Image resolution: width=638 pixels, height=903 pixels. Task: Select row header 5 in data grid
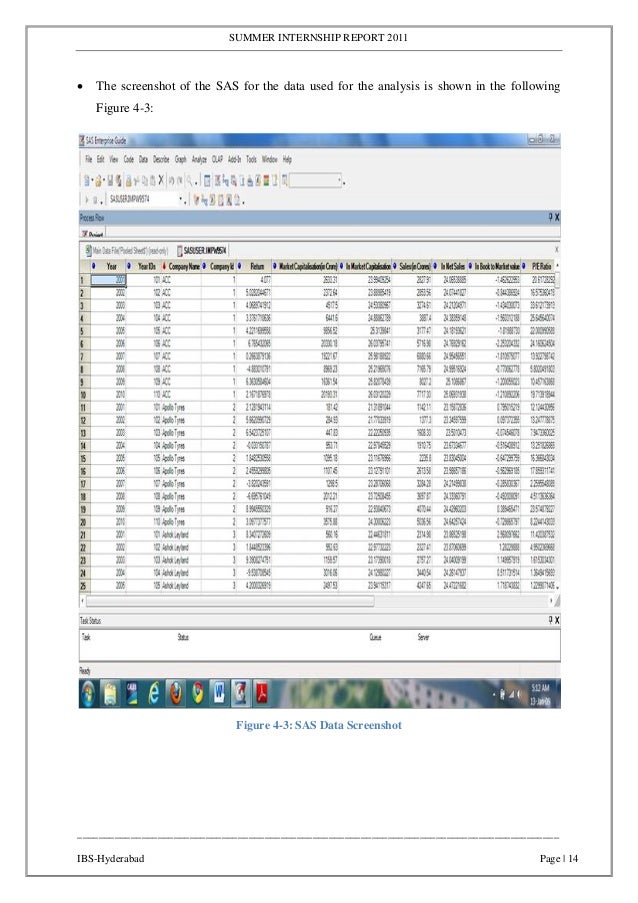(x=84, y=331)
